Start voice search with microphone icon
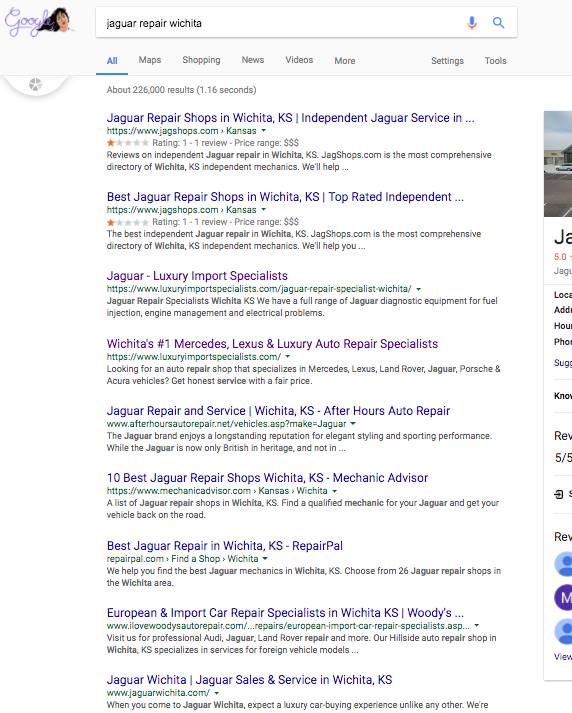Image resolution: width=572 pixels, height=713 pixels. (472, 23)
